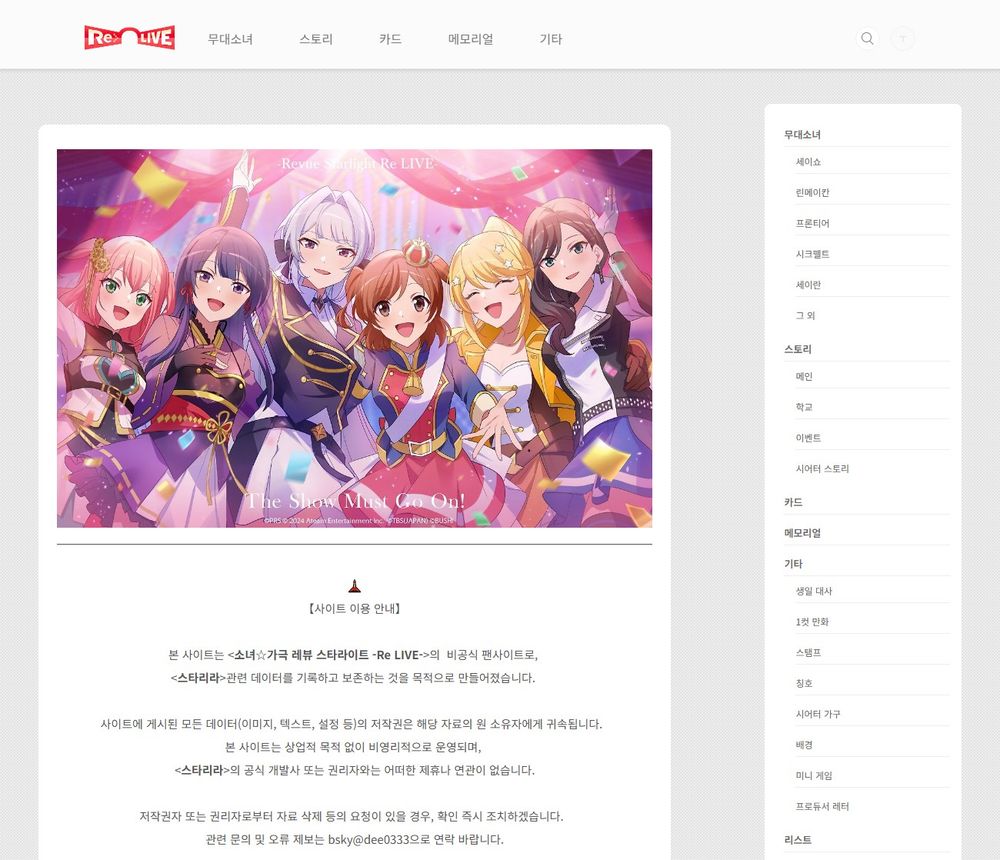Click the contact line containing bsky@dee0333
The width and height of the screenshot is (1000, 860).
point(355,839)
